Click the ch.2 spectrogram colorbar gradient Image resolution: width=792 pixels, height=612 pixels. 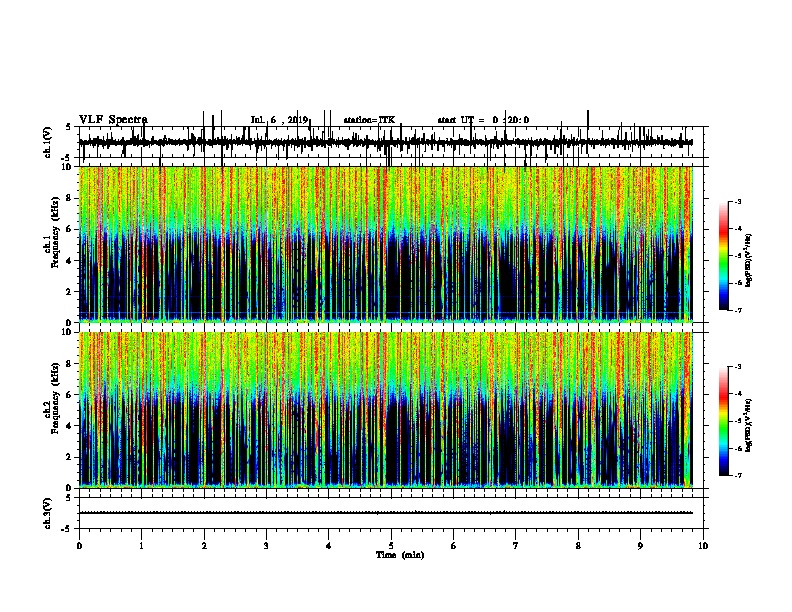pyautogui.click(x=723, y=421)
